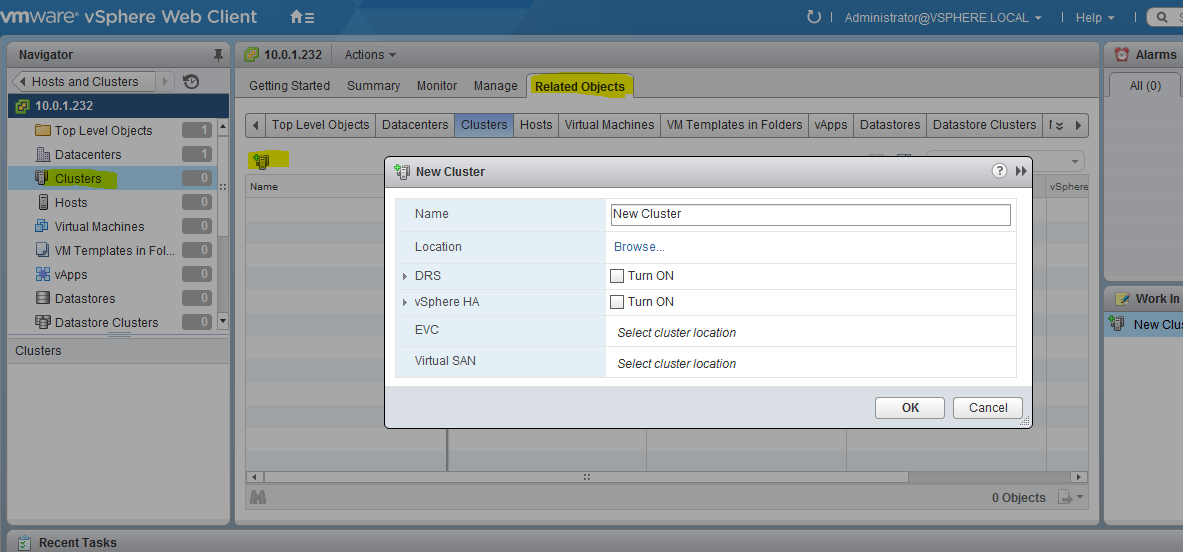
Task: Click the Datastore Clusters icon in Navigator
Action: tap(43, 322)
